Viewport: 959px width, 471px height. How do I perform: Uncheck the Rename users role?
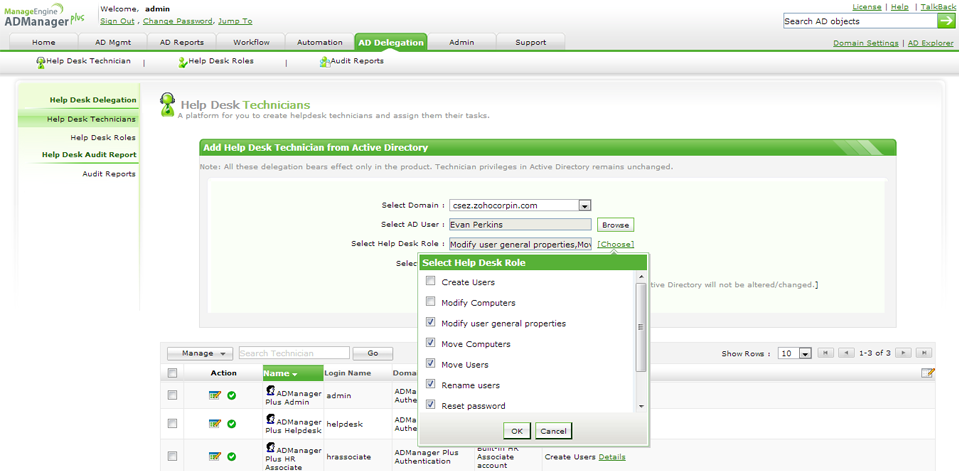tap(431, 385)
